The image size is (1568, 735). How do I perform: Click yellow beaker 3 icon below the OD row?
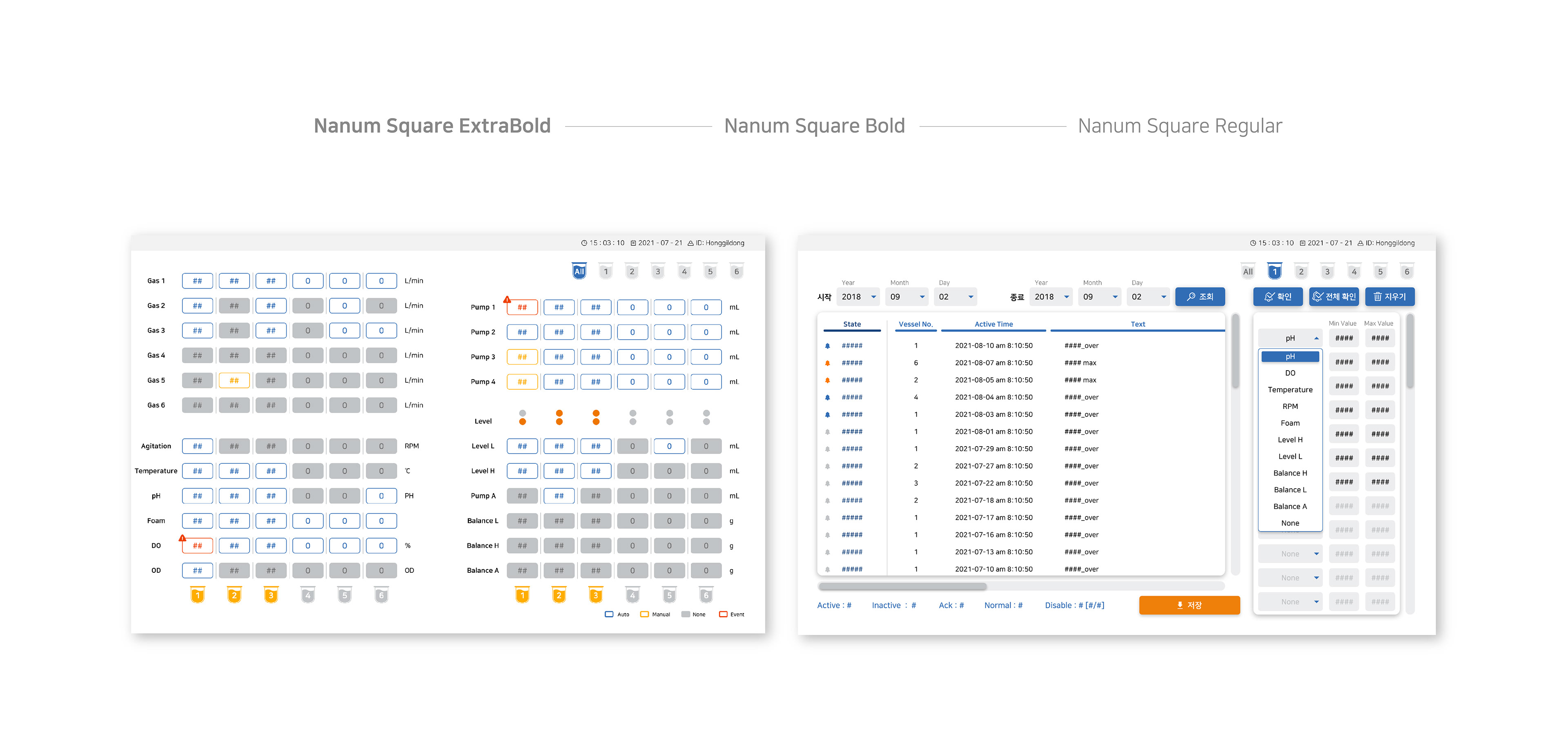[x=271, y=595]
